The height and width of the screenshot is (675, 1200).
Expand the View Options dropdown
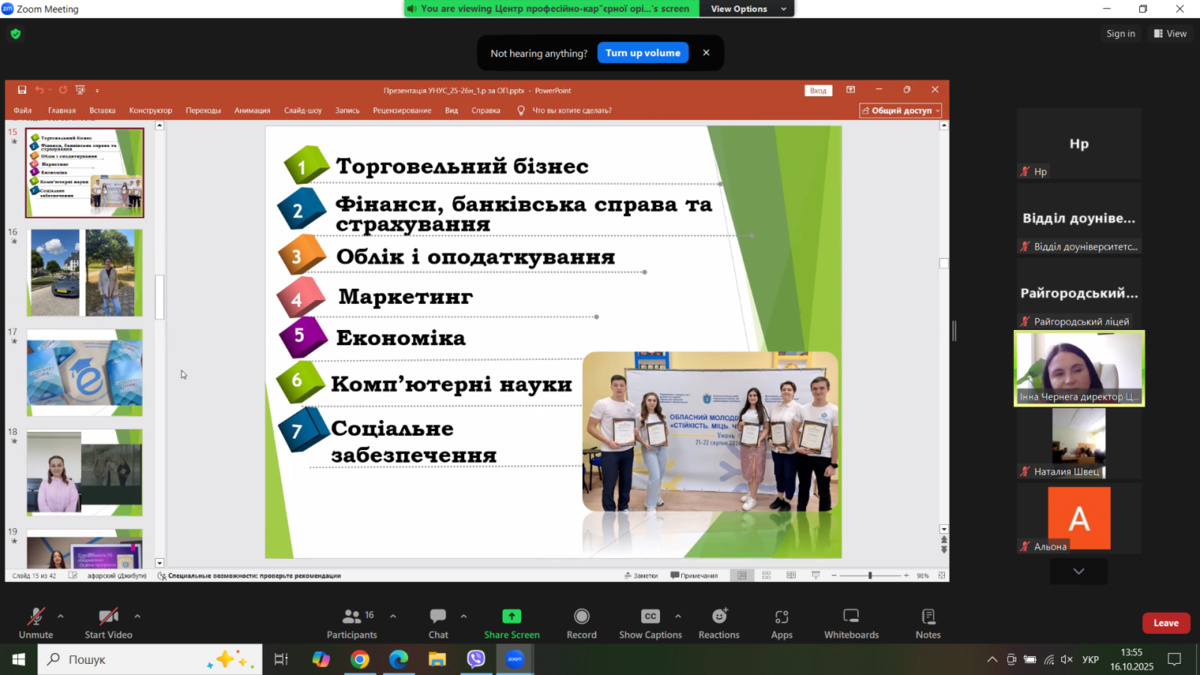(749, 9)
